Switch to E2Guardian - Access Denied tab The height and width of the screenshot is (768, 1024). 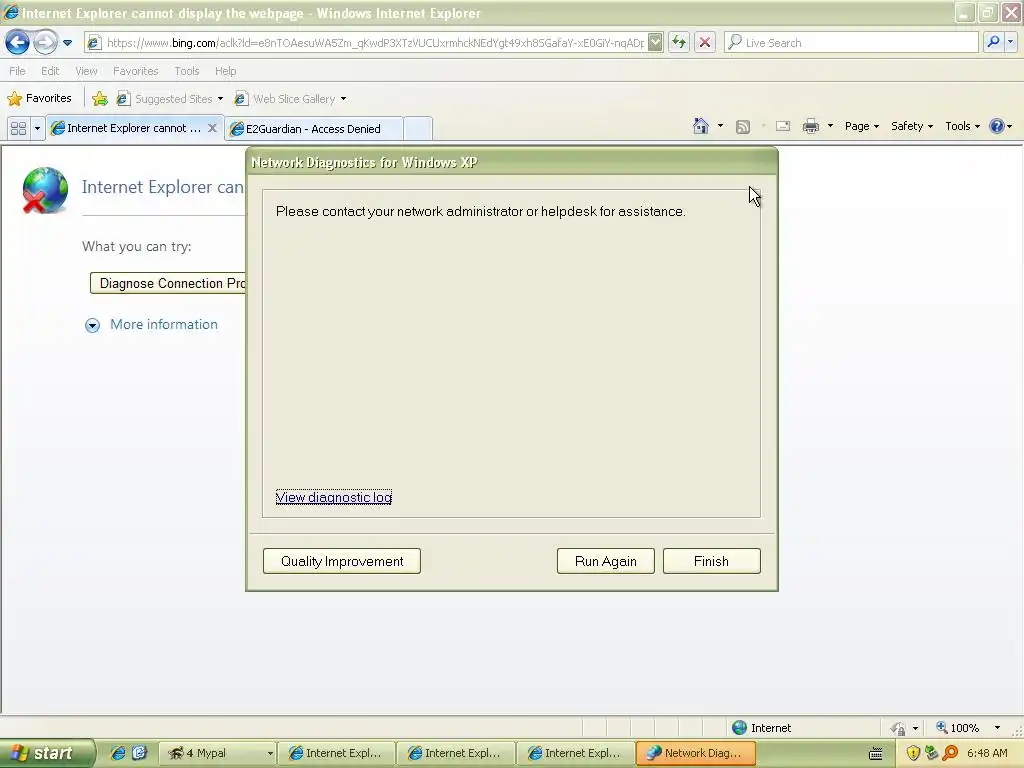click(313, 129)
